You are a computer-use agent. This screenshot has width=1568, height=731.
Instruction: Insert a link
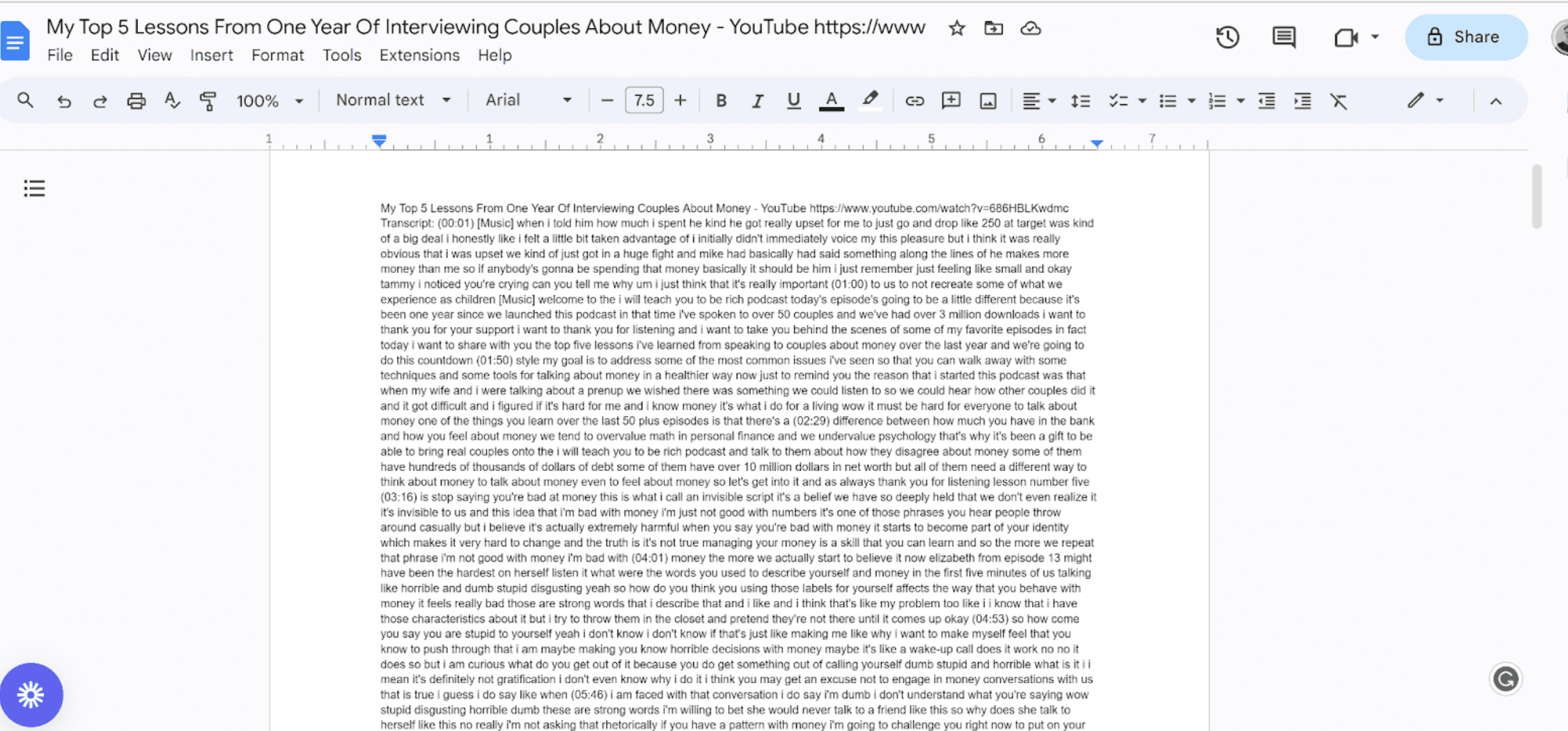(x=914, y=101)
